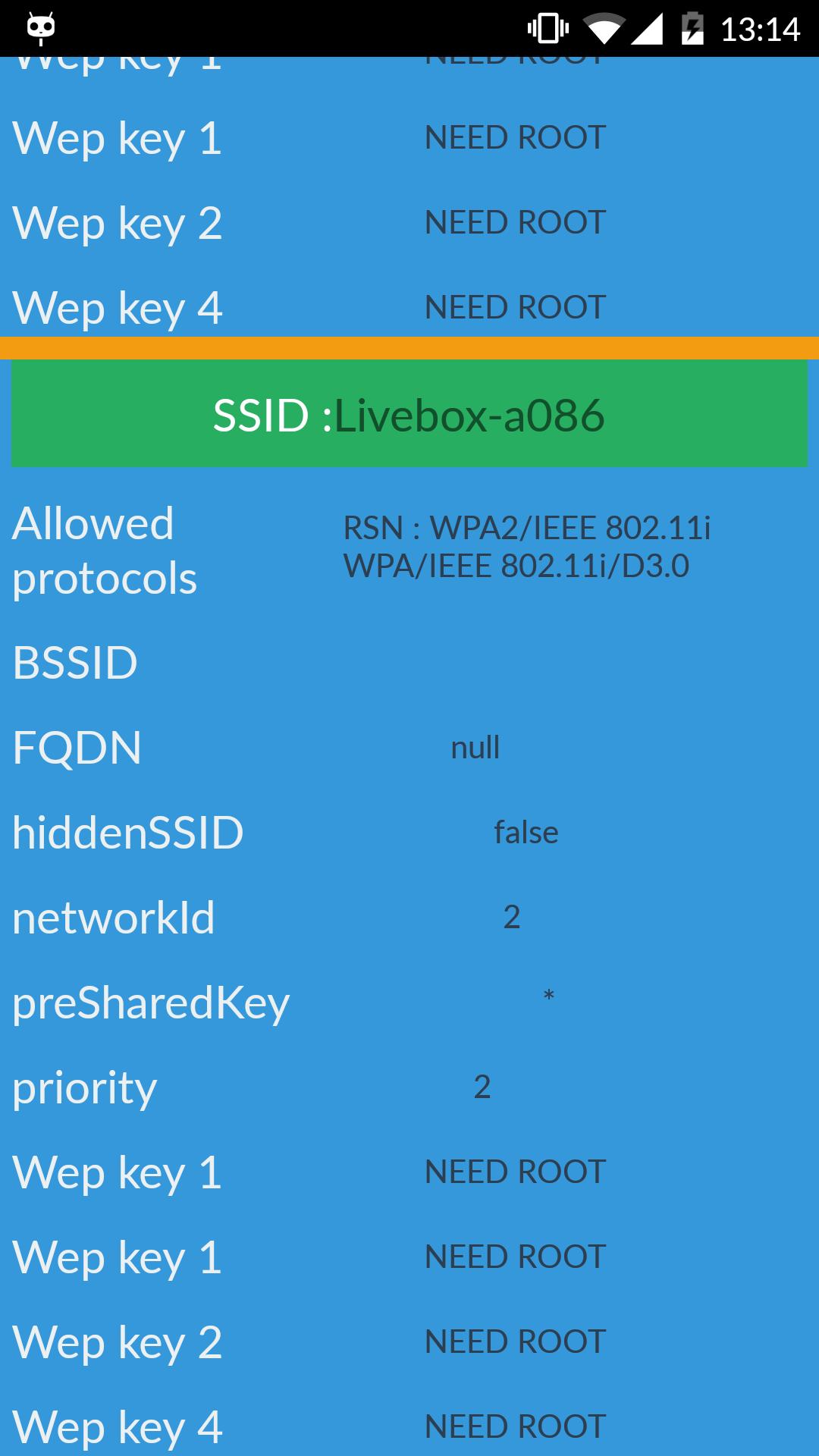Select the hiddenSSID row showing false
Image resolution: width=819 pixels, height=1456 pixels.
tap(409, 832)
